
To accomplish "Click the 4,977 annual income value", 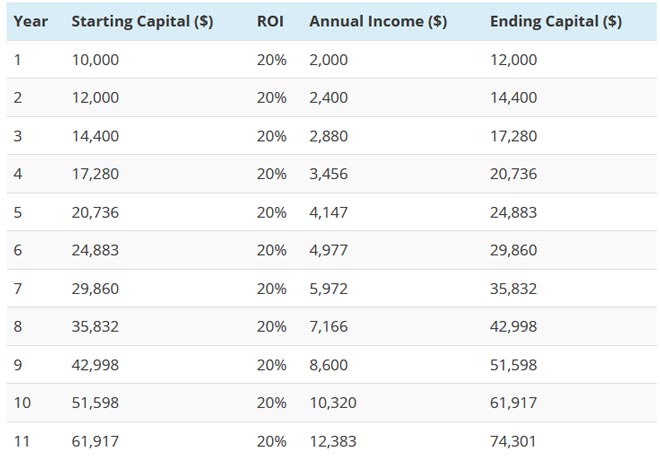I will [x=329, y=250].
